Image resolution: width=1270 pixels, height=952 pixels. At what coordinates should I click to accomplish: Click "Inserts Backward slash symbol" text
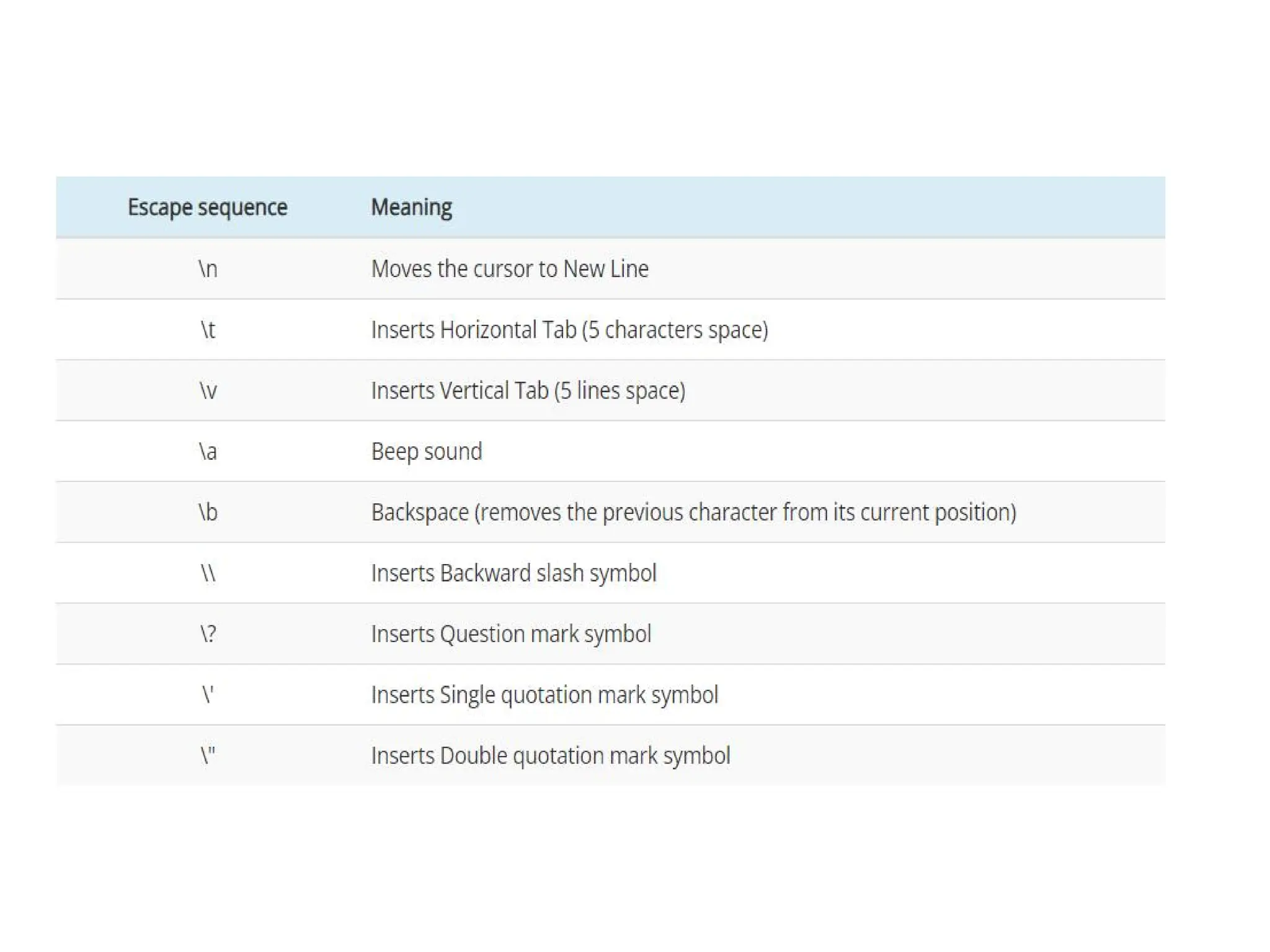point(513,573)
